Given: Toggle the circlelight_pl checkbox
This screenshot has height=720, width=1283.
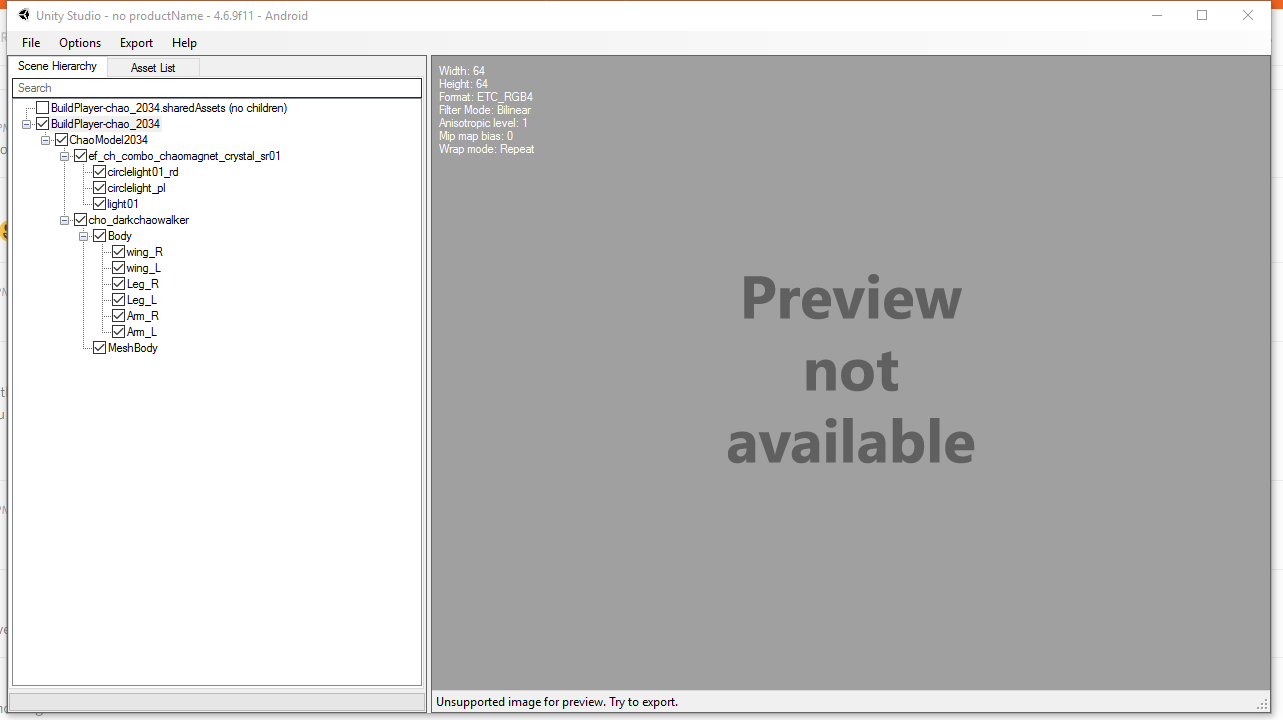Looking at the screenshot, I should pyautogui.click(x=99, y=188).
